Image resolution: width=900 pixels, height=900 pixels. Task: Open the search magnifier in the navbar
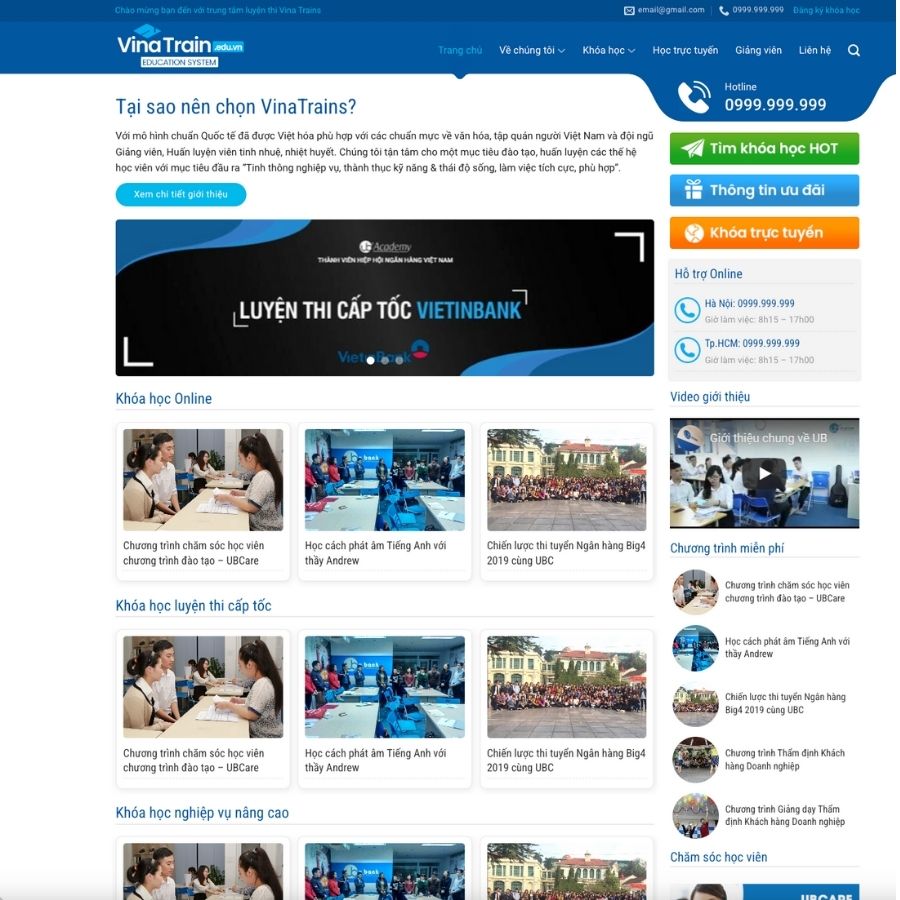click(853, 49)
